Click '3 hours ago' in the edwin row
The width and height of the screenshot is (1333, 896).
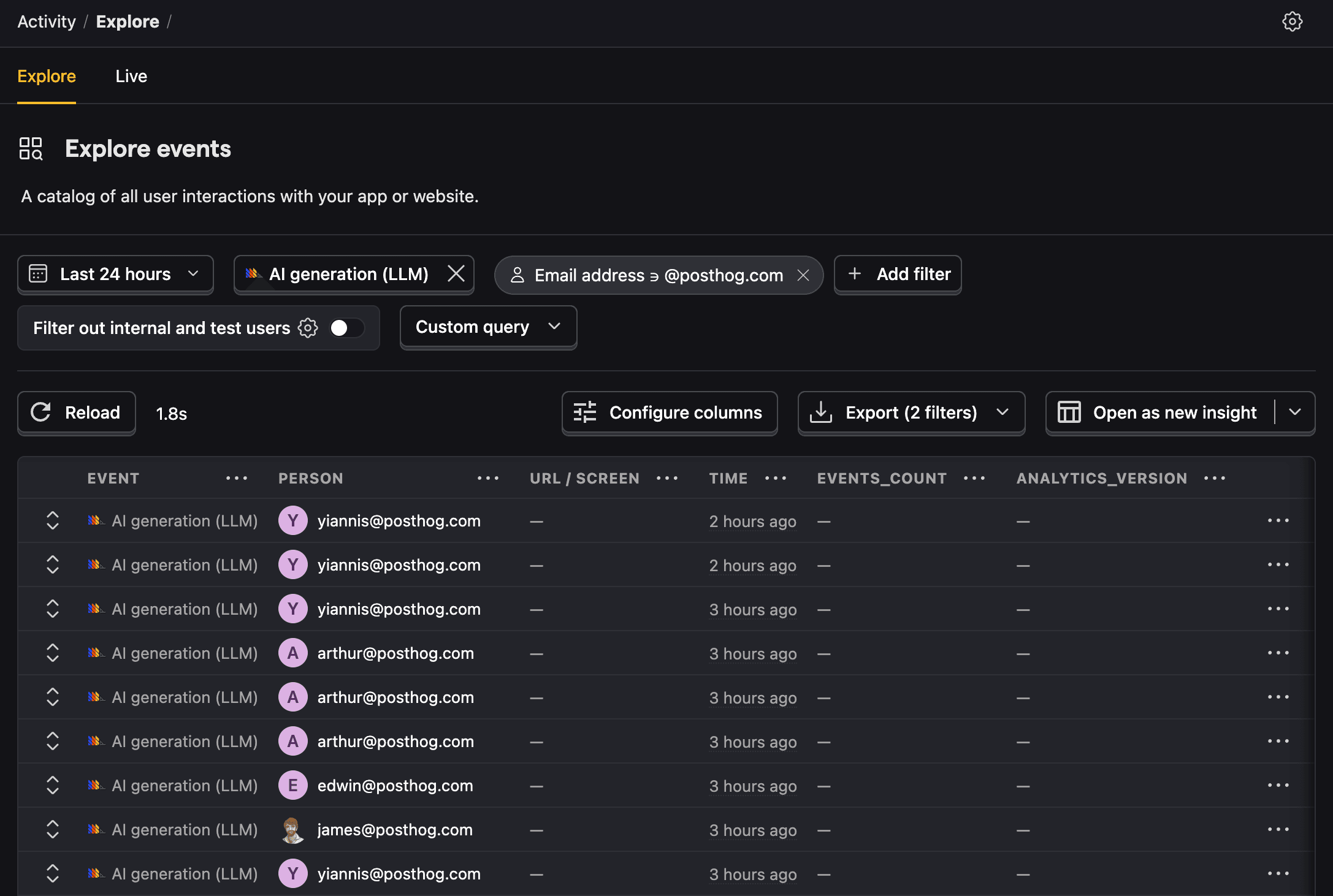tap(753, 786)
